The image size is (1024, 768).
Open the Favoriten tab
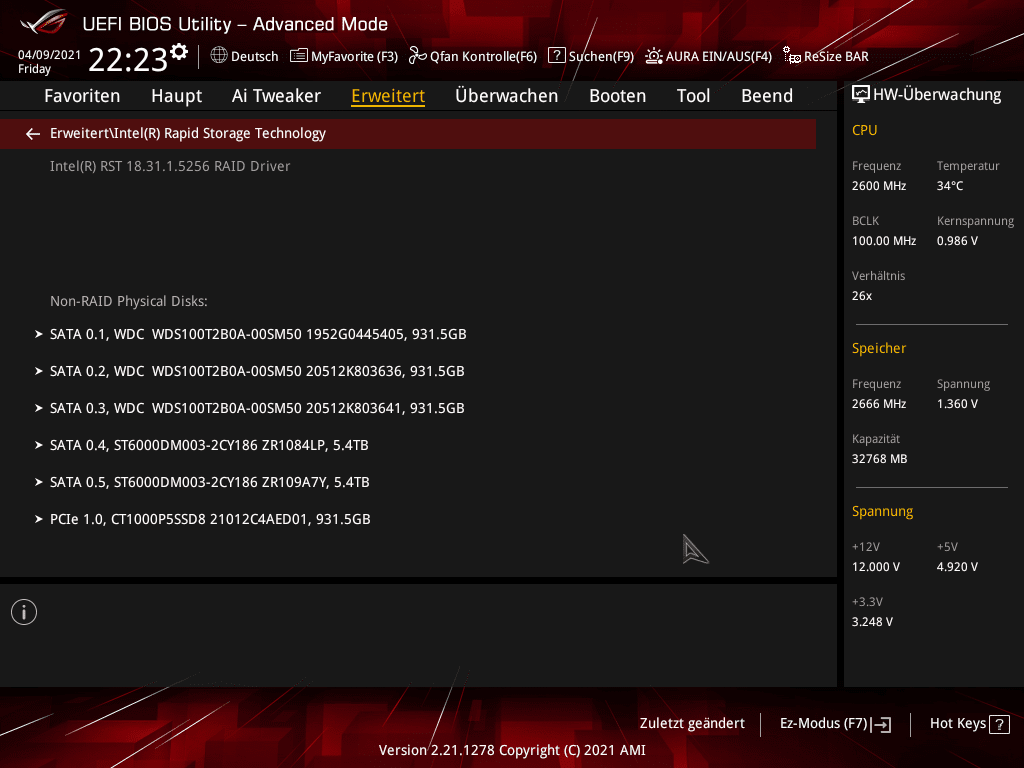[x=82, y=96]
